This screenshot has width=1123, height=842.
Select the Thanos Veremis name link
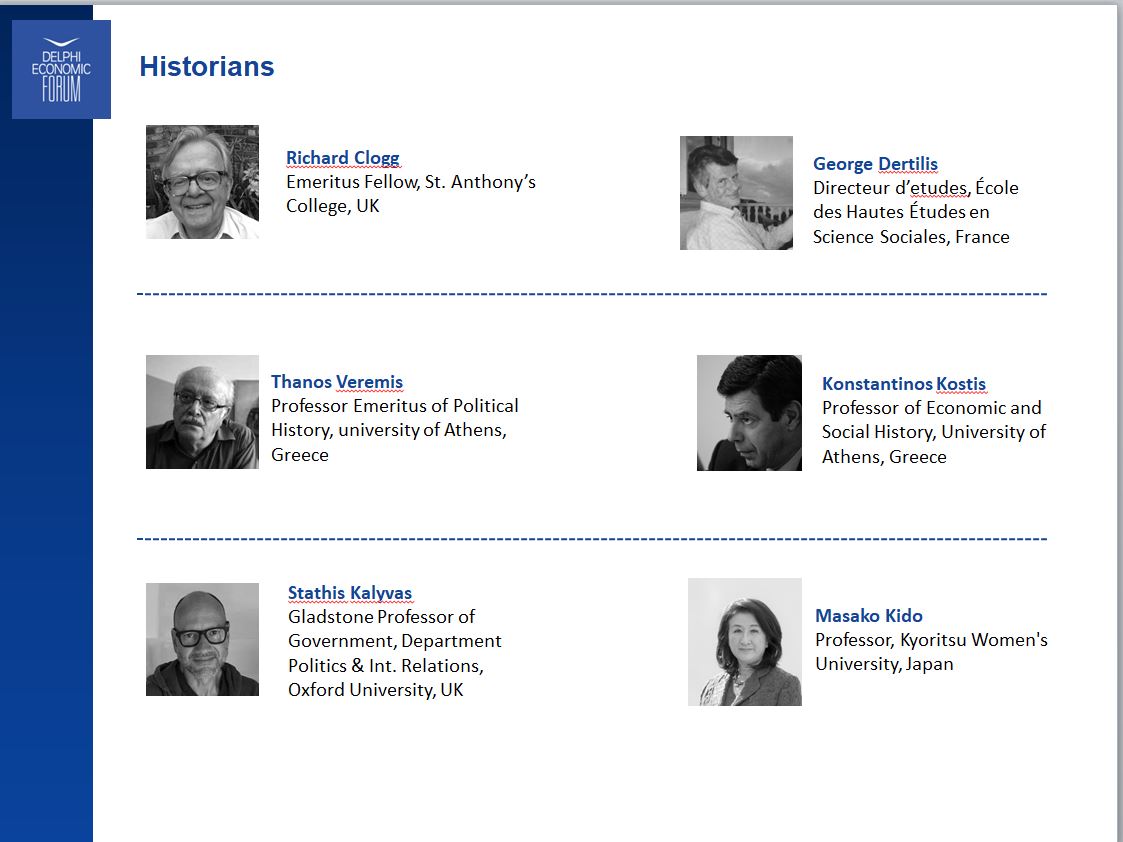337,382
